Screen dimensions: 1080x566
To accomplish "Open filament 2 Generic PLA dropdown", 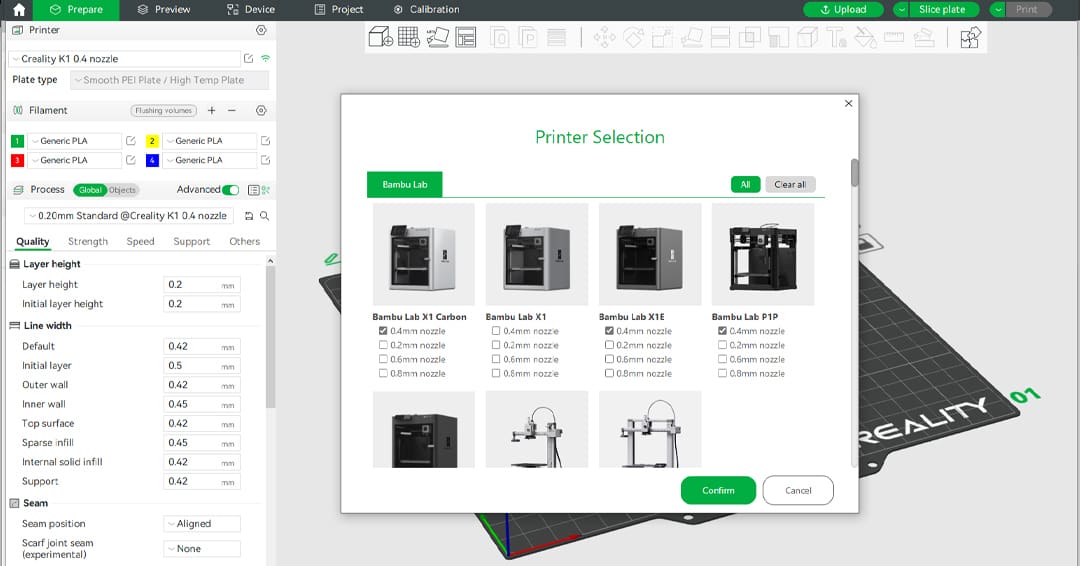I will point(209,140).
